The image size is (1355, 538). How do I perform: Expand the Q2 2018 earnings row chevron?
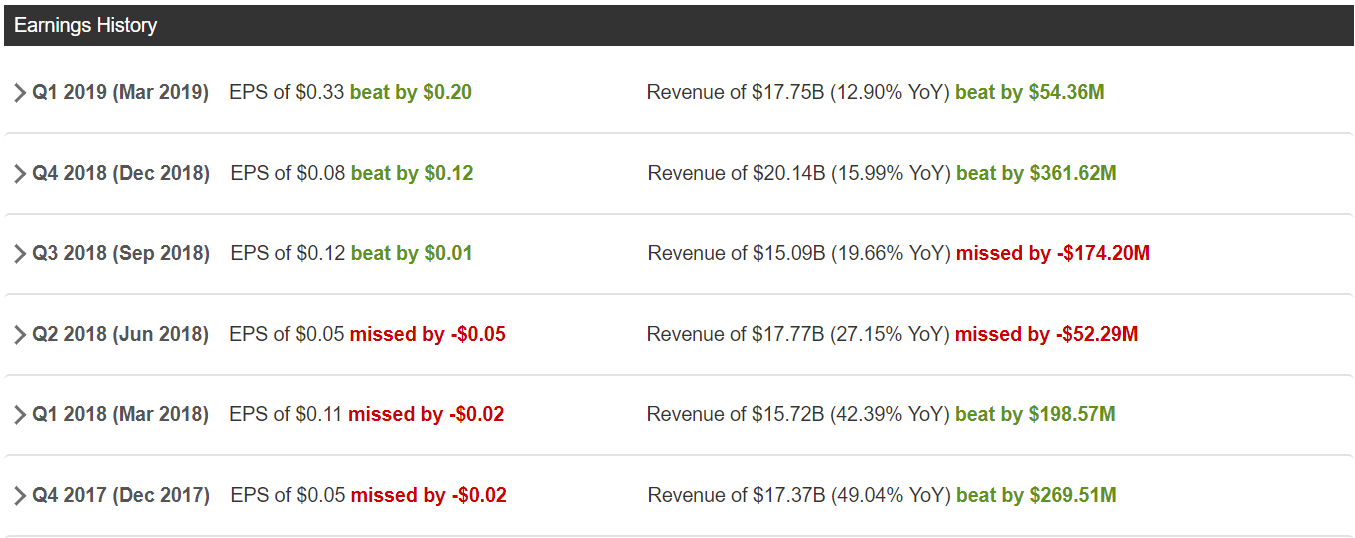point(20,335)
